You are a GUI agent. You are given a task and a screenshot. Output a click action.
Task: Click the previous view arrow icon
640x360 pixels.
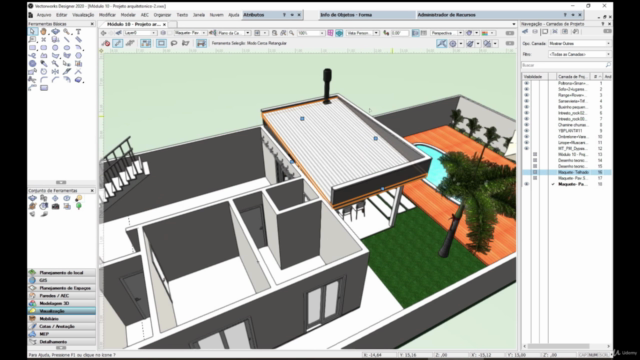point(104,33)
